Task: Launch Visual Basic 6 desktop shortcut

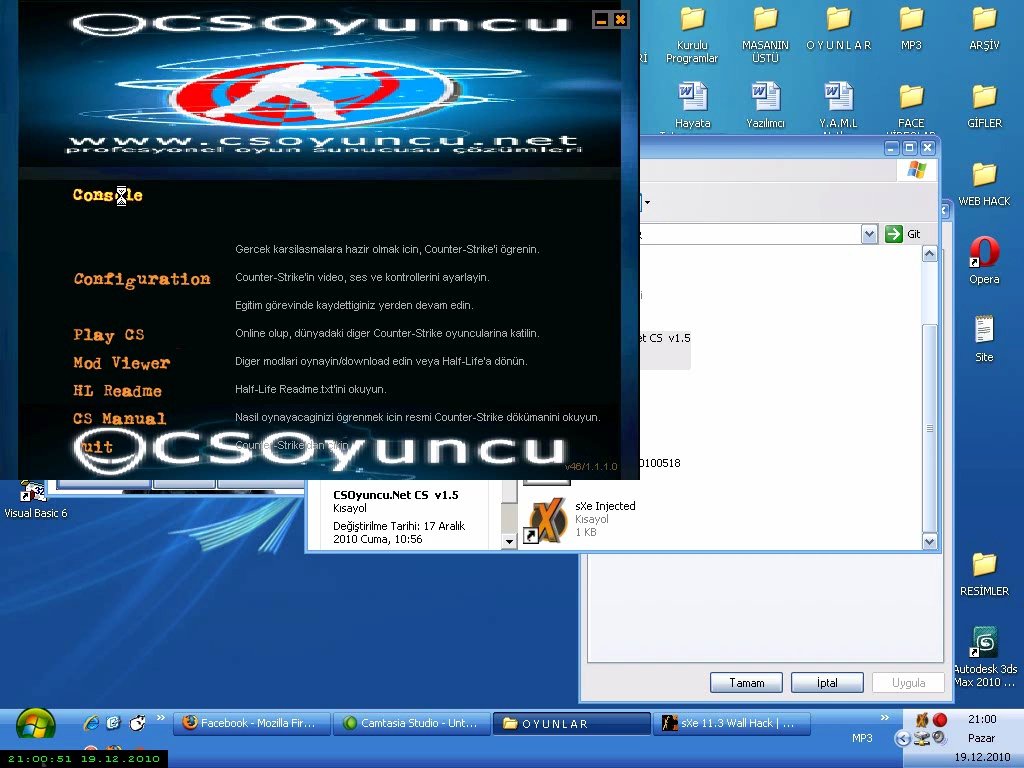Action: tap(35, 499)
